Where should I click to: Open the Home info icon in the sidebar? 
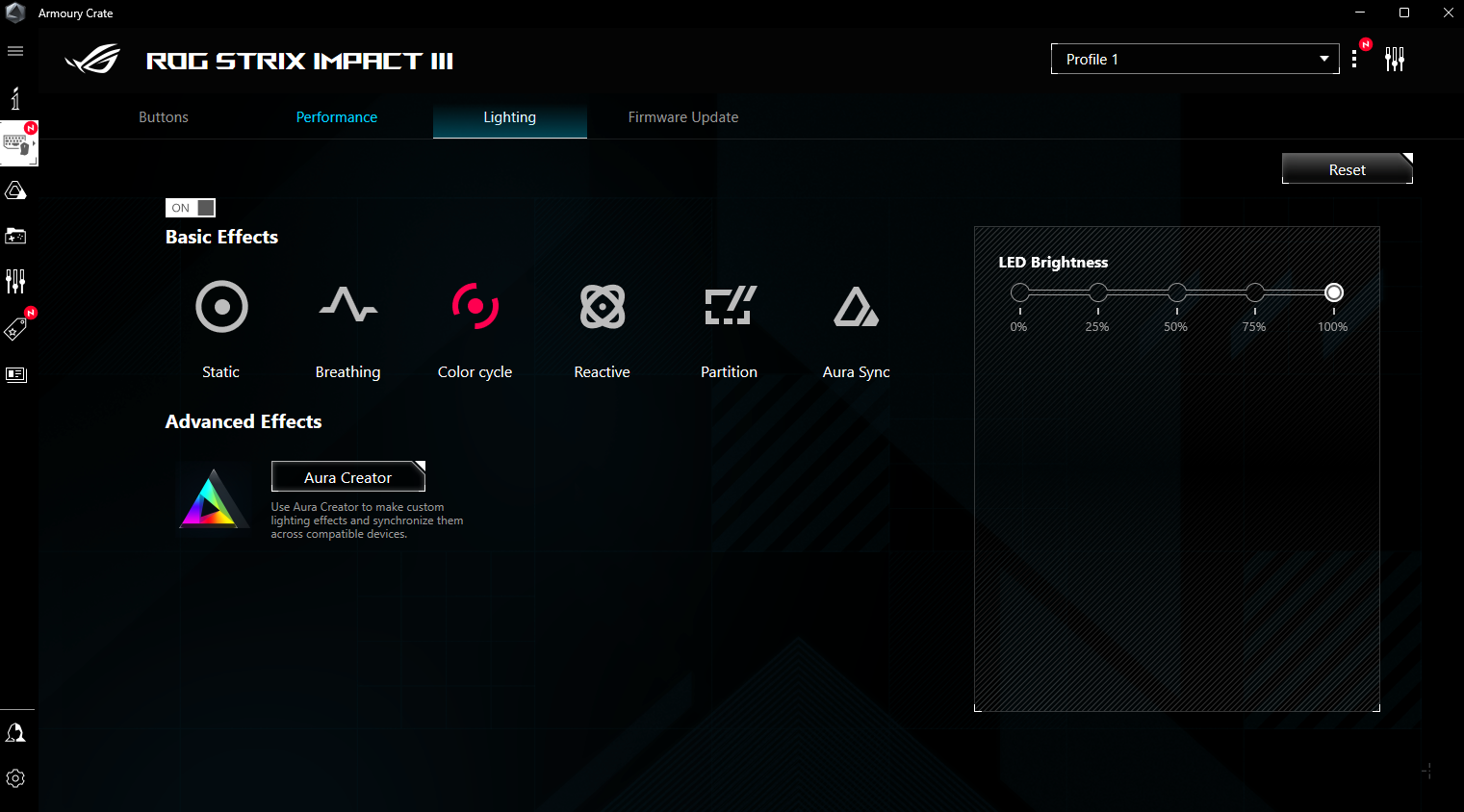coord(15,98)
